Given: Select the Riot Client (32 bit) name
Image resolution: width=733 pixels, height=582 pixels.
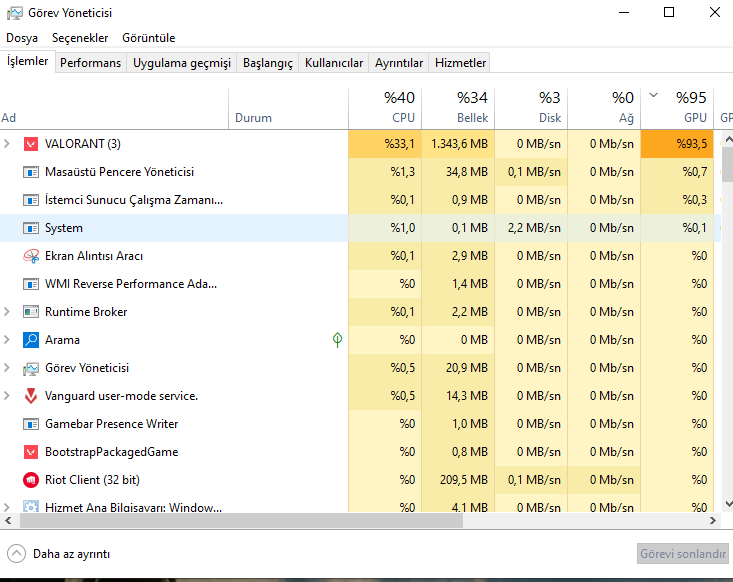Looking at the screenshot, I should pyautogui.click(x=92, y=480).
